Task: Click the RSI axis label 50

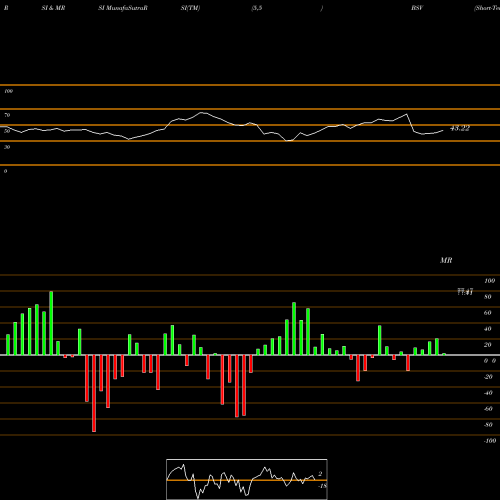Action: [x=7, y=131]
